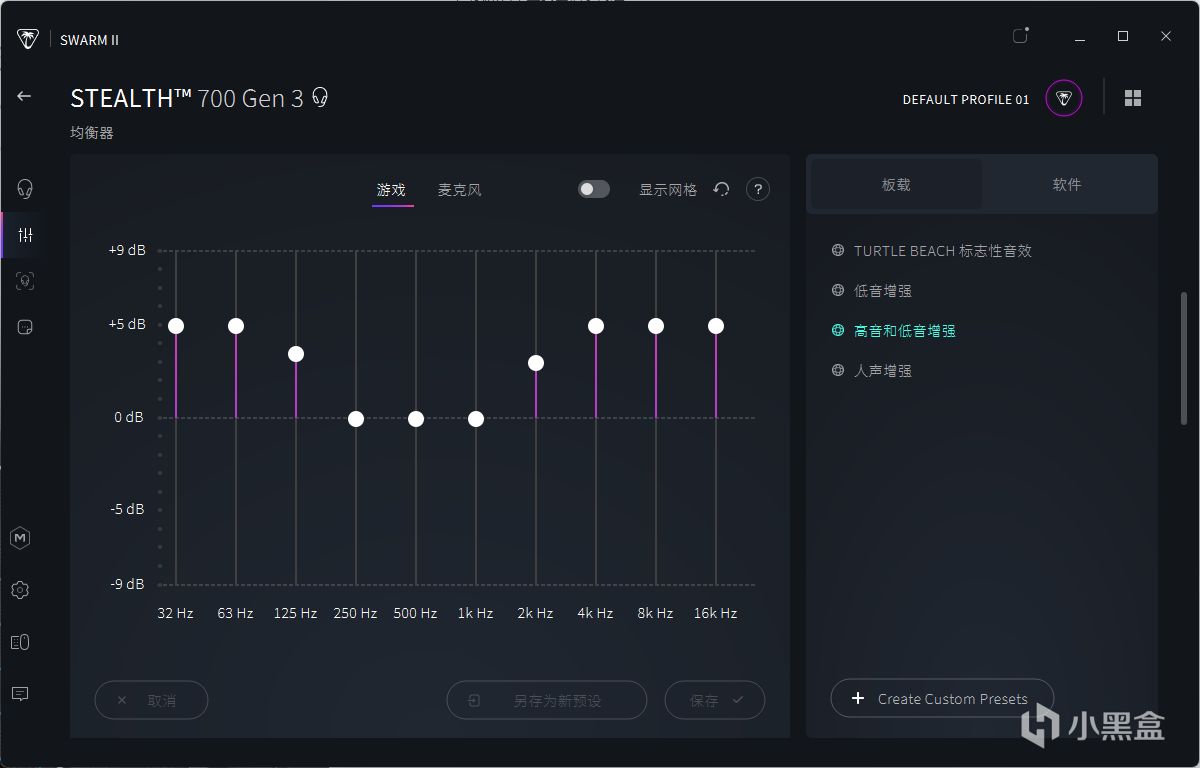This screenshot has width=1200, height=768.
Task: Click the 63 Hz slider handle
Action: click(236, 326)
